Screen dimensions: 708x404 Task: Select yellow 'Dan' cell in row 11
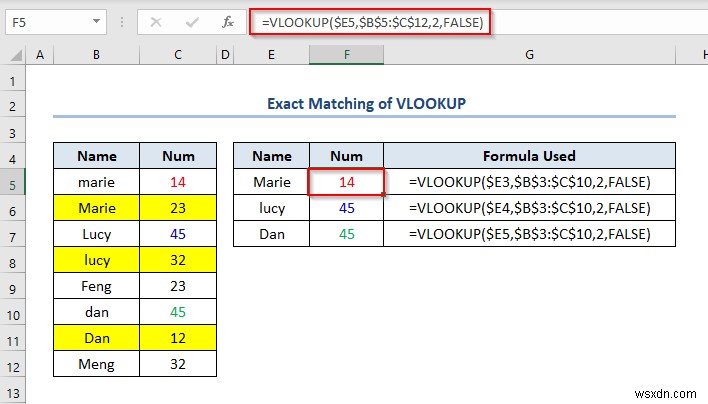point(97,338)
